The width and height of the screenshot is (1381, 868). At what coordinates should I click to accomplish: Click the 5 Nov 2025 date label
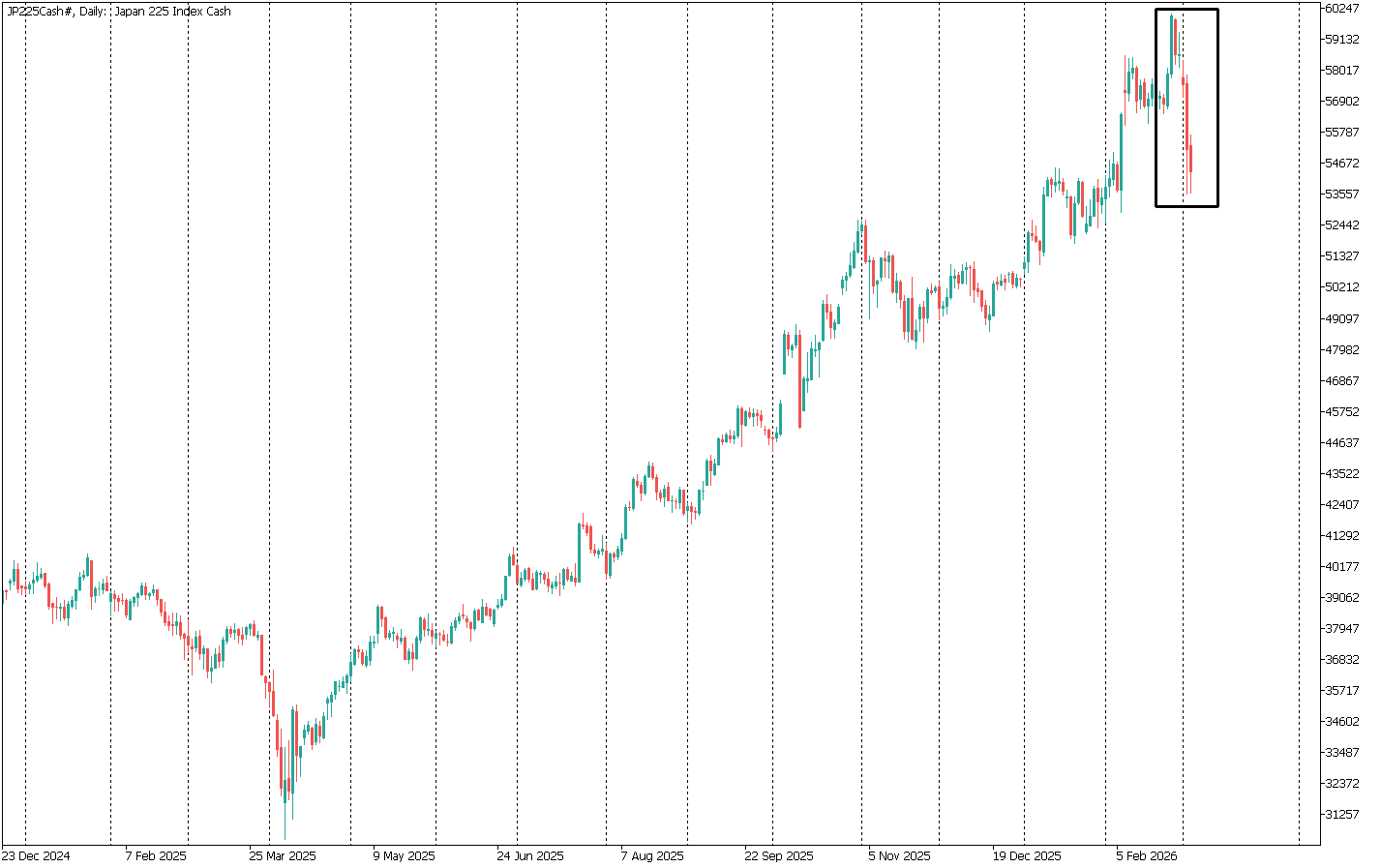pyautogui.click(x=899, y=856)
